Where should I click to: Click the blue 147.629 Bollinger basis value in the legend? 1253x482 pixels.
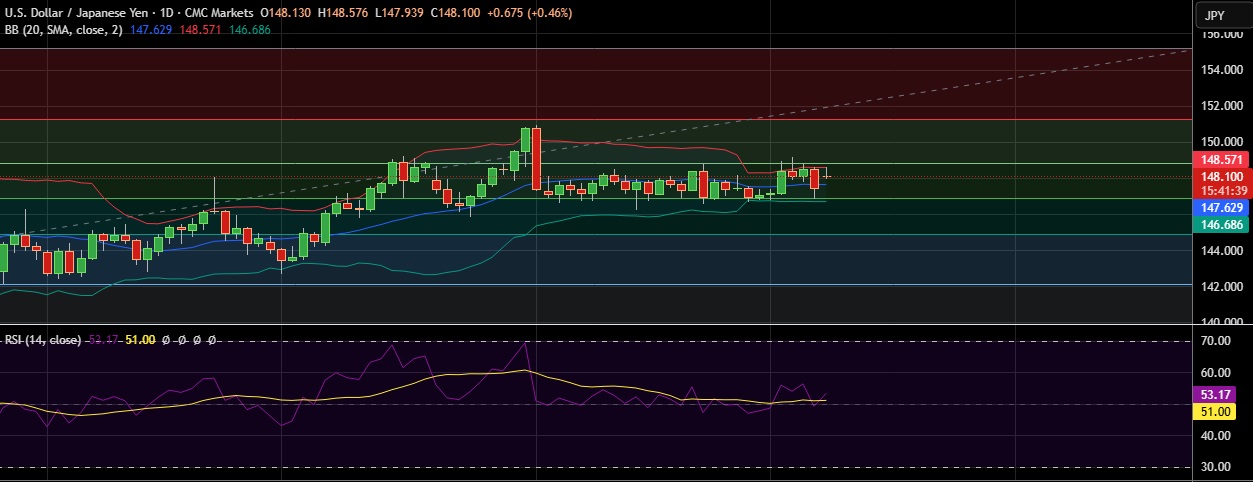[x=153, y=30]
